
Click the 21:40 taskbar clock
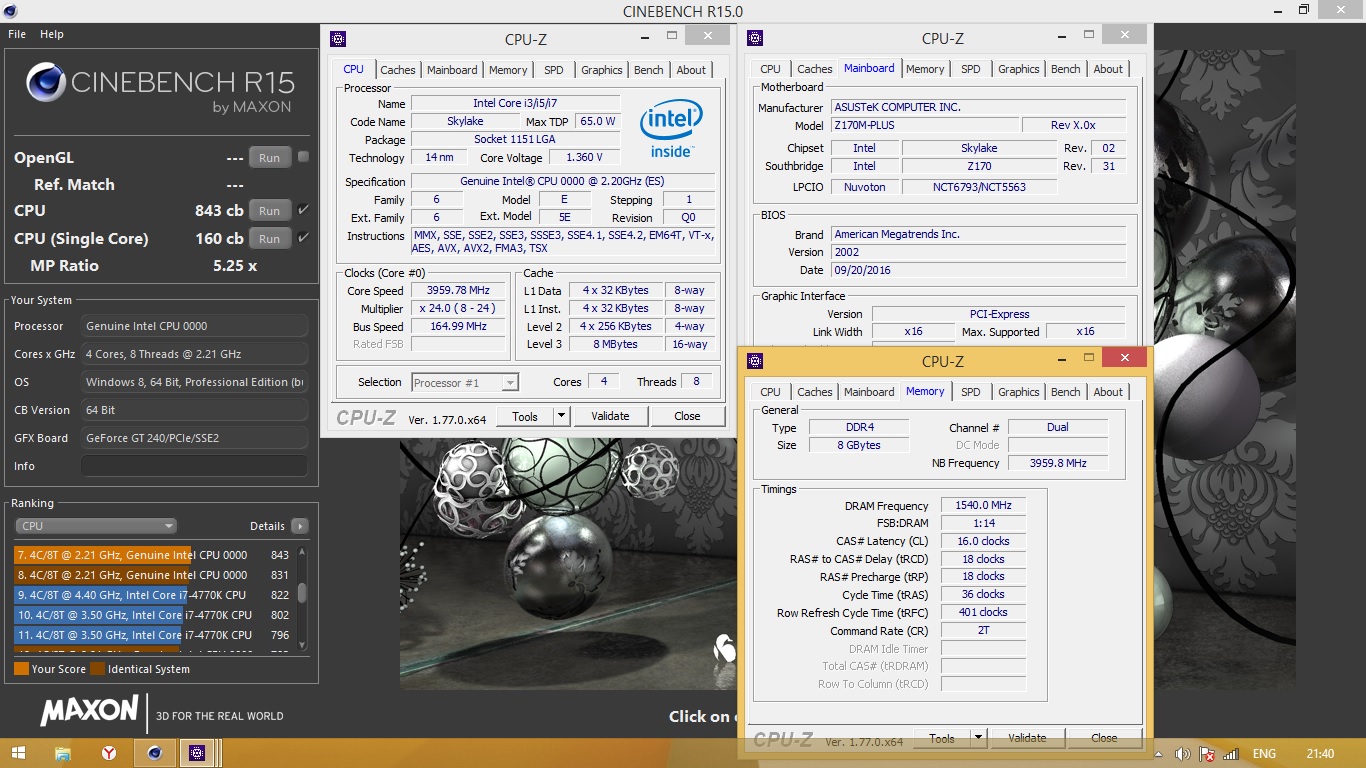point(1320,754)
